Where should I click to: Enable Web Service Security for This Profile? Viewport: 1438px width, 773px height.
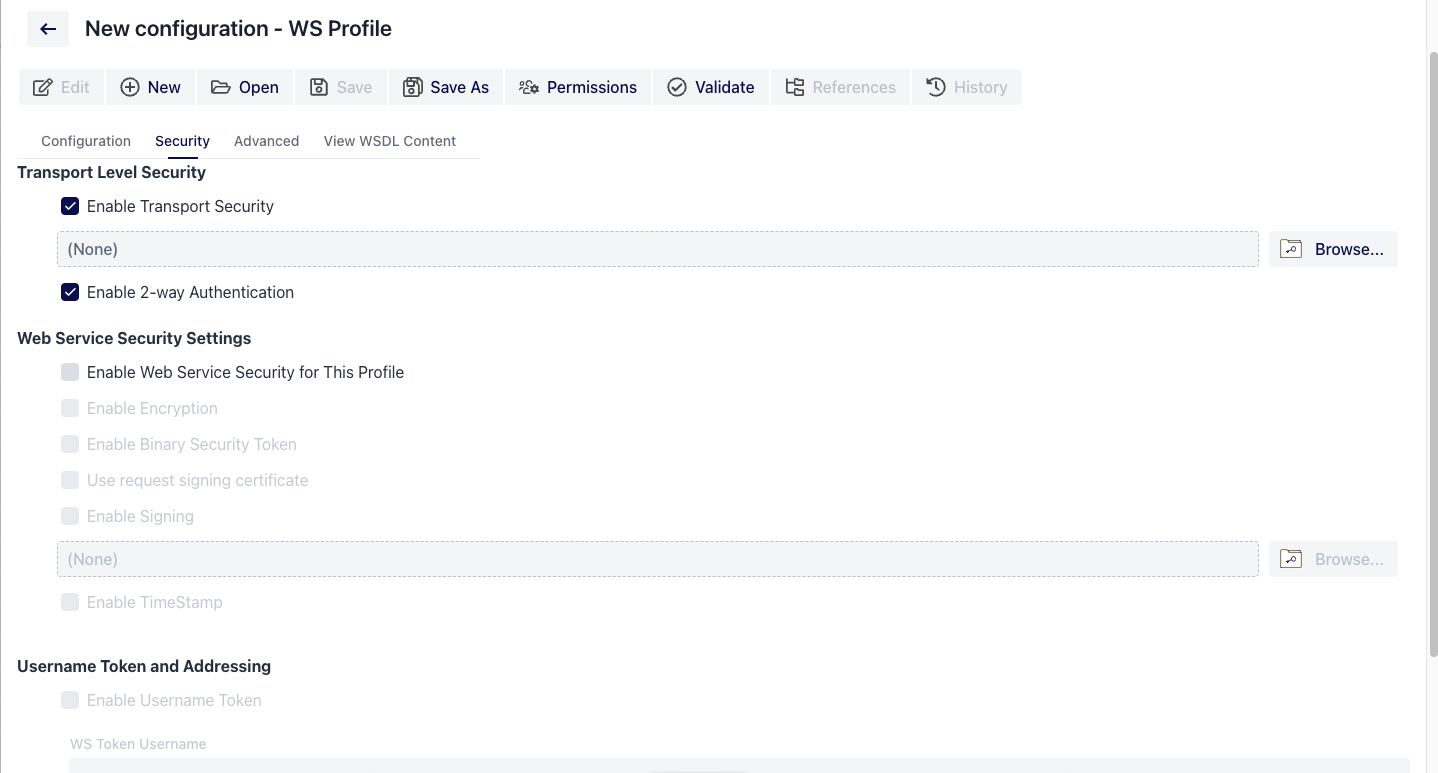[69, 372]
